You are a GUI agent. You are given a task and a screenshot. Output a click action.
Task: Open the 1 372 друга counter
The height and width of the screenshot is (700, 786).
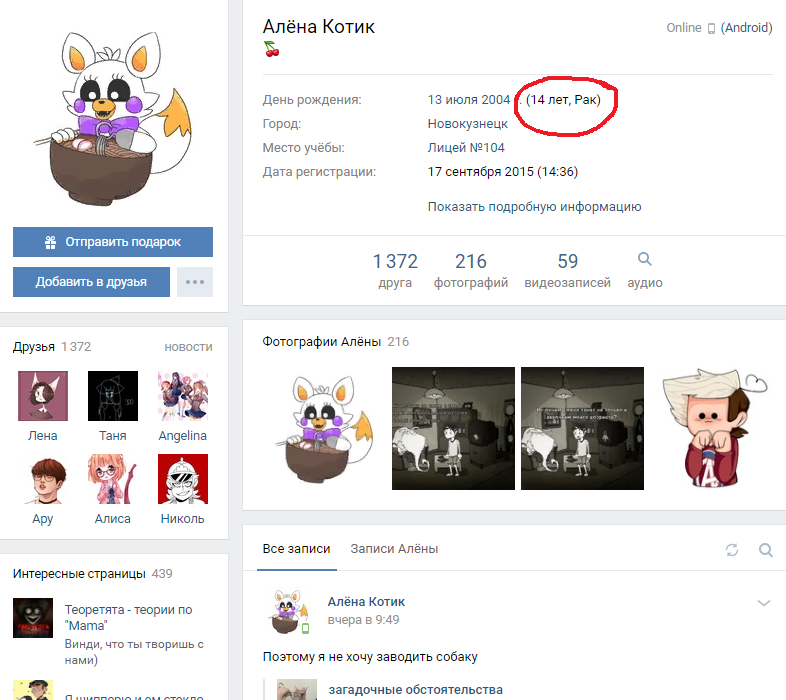pos(395,270)
